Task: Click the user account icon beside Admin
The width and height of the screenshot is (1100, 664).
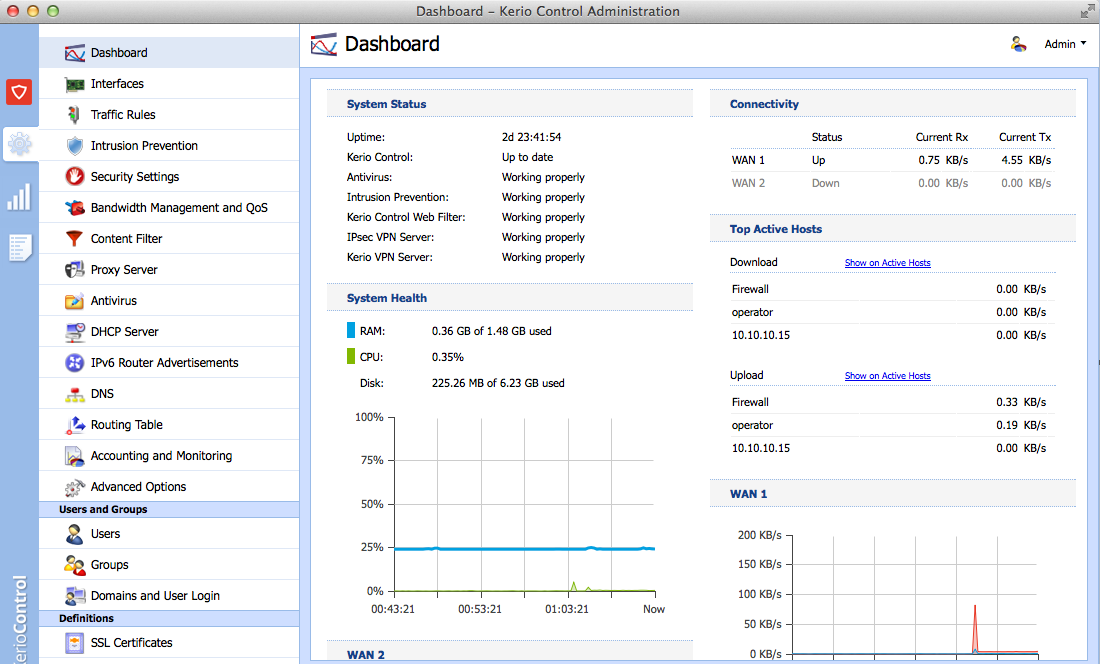Action: pos(1019,44)
